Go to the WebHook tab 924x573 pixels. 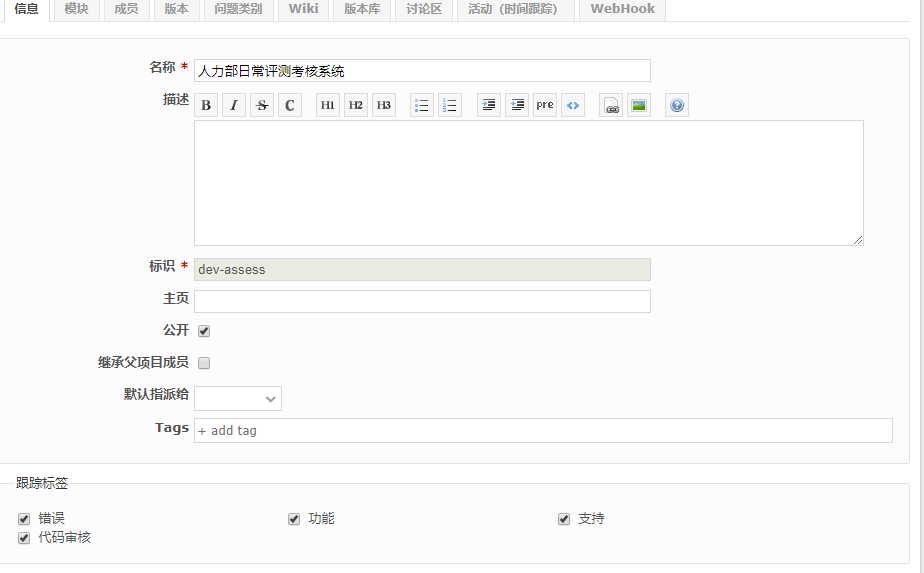622,9
